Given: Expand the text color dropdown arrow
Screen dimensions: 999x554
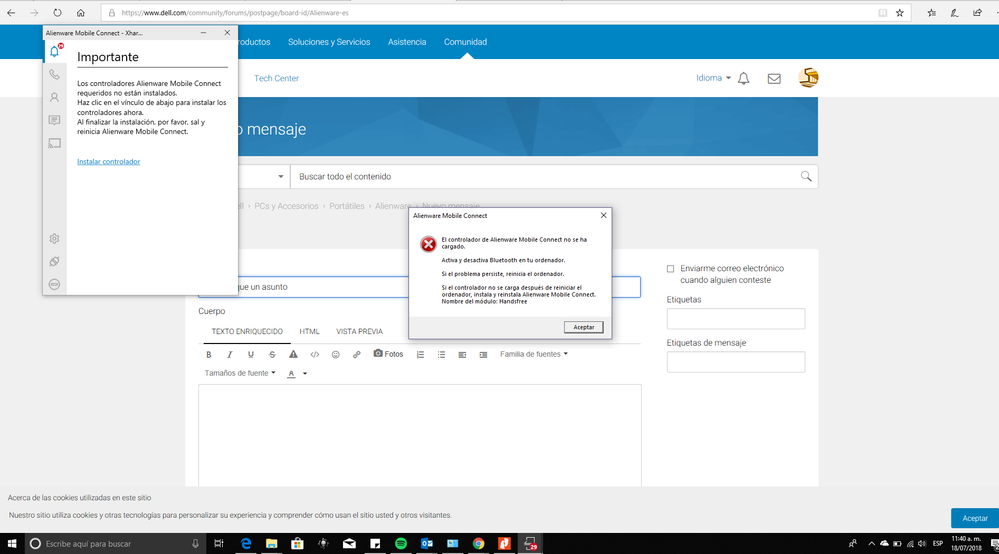Looking at the screenshot, I should (305, 374).
